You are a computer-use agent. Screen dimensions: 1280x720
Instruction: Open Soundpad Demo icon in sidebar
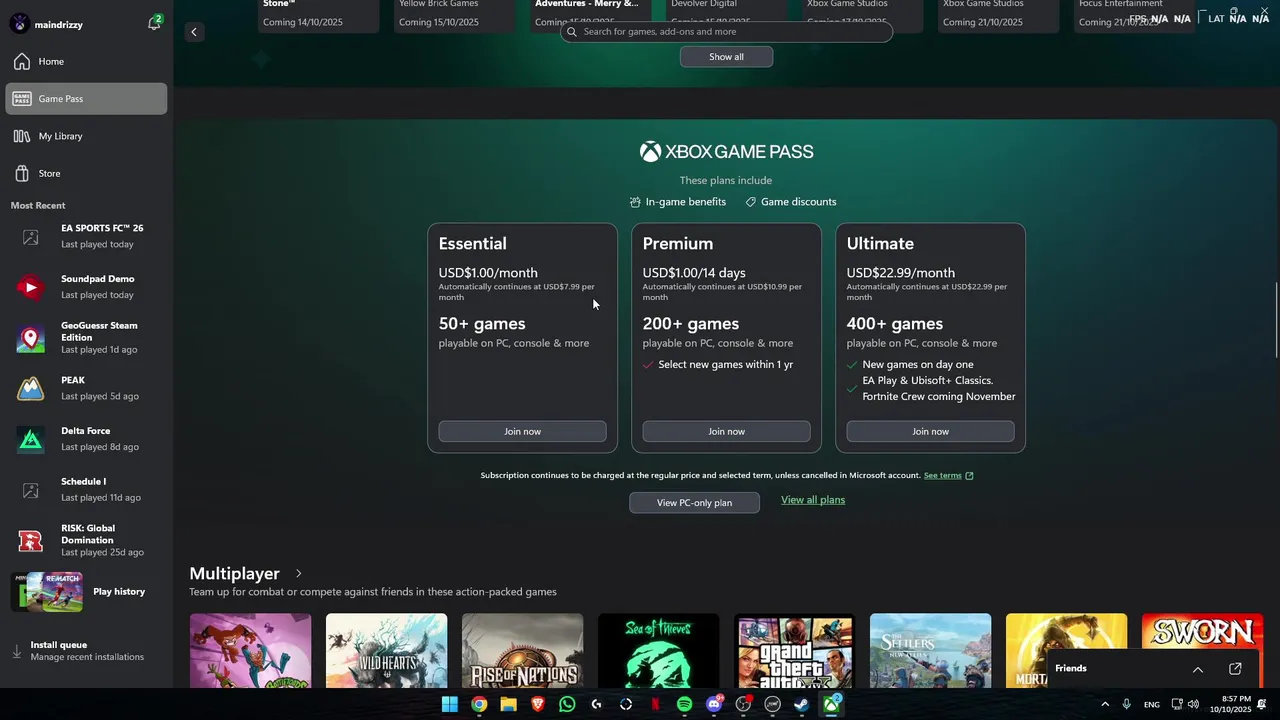click(31, 288)
